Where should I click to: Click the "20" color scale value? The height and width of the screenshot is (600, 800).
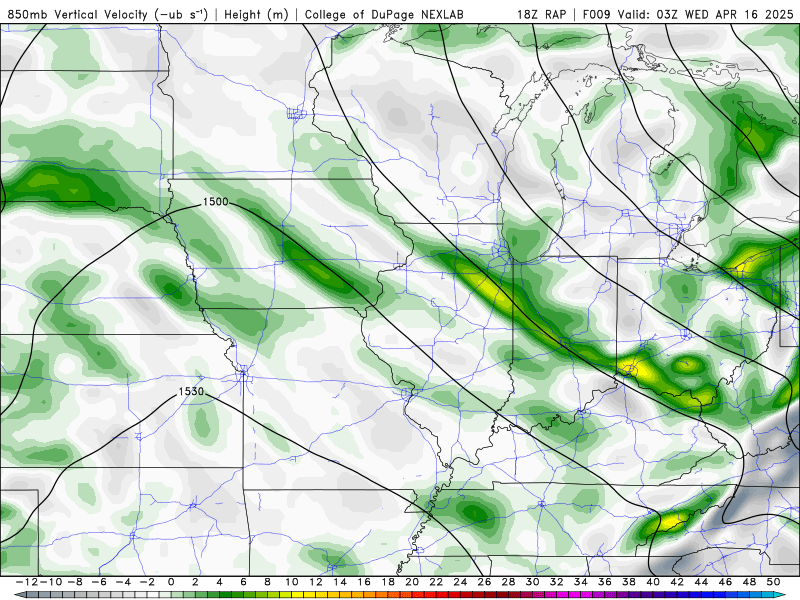(412, 582)
